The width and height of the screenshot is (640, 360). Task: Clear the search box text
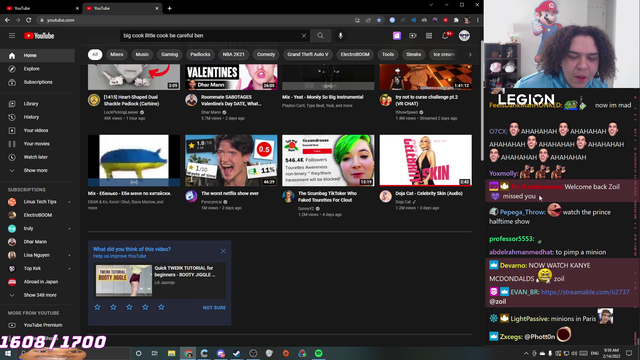304,36
